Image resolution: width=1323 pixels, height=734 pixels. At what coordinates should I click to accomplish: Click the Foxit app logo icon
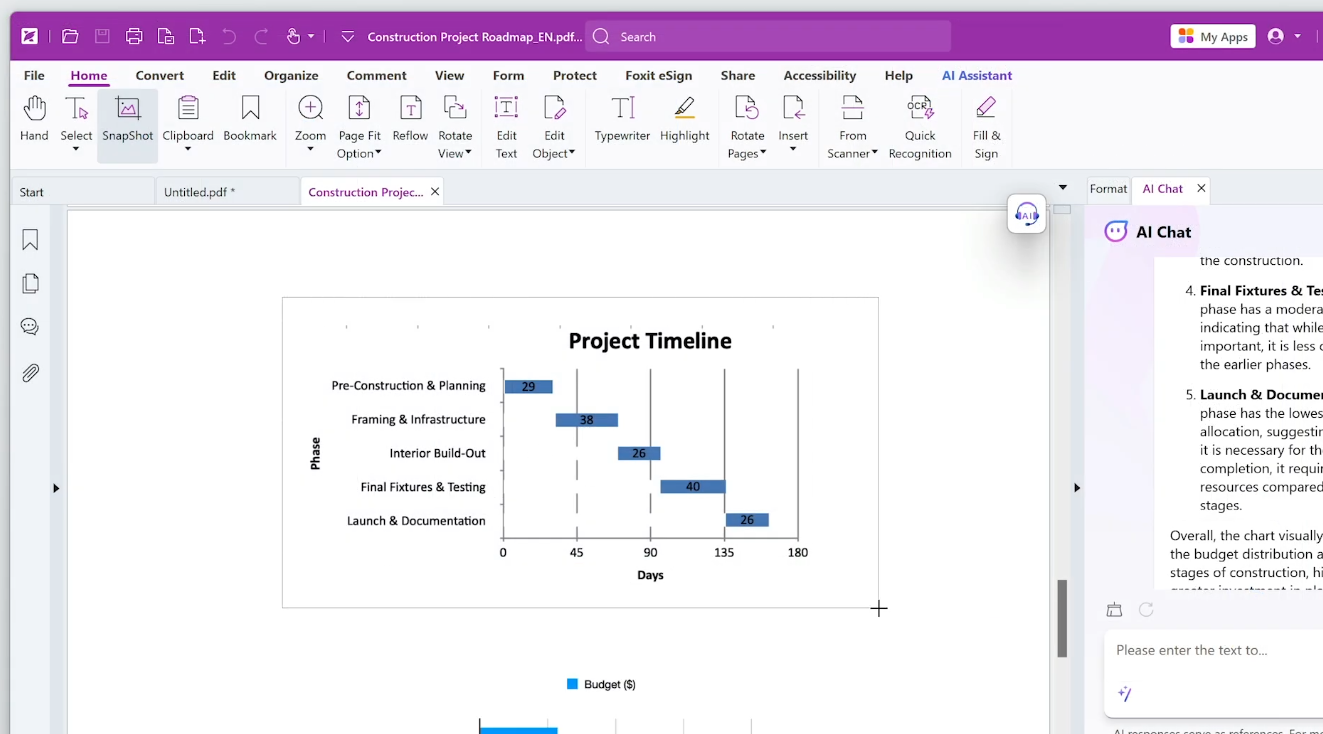(30, 37)
